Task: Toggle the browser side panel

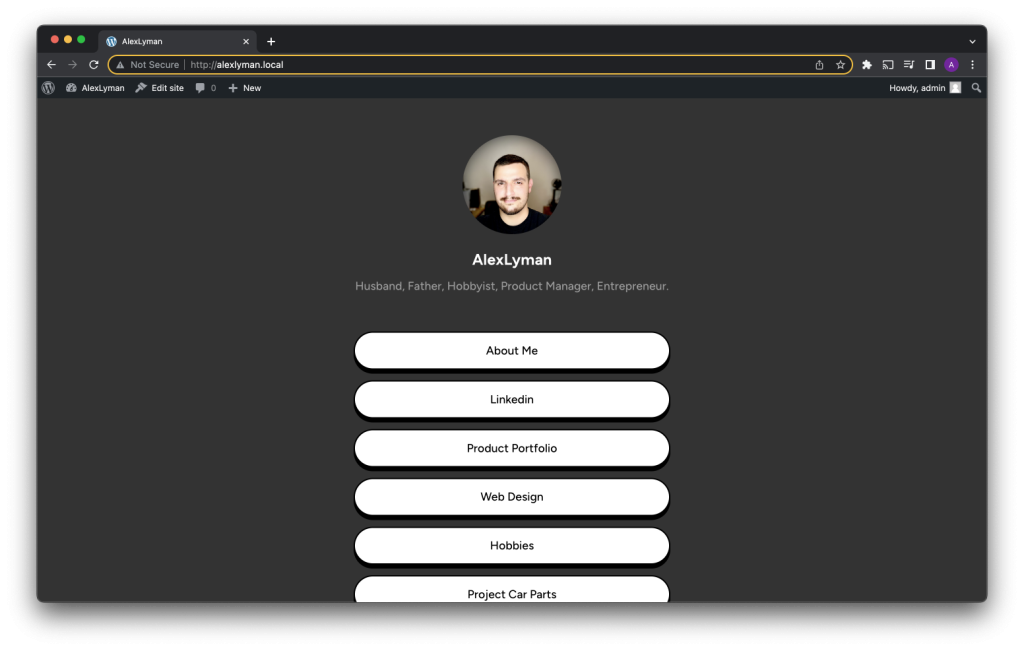Action: click(930, 65)
